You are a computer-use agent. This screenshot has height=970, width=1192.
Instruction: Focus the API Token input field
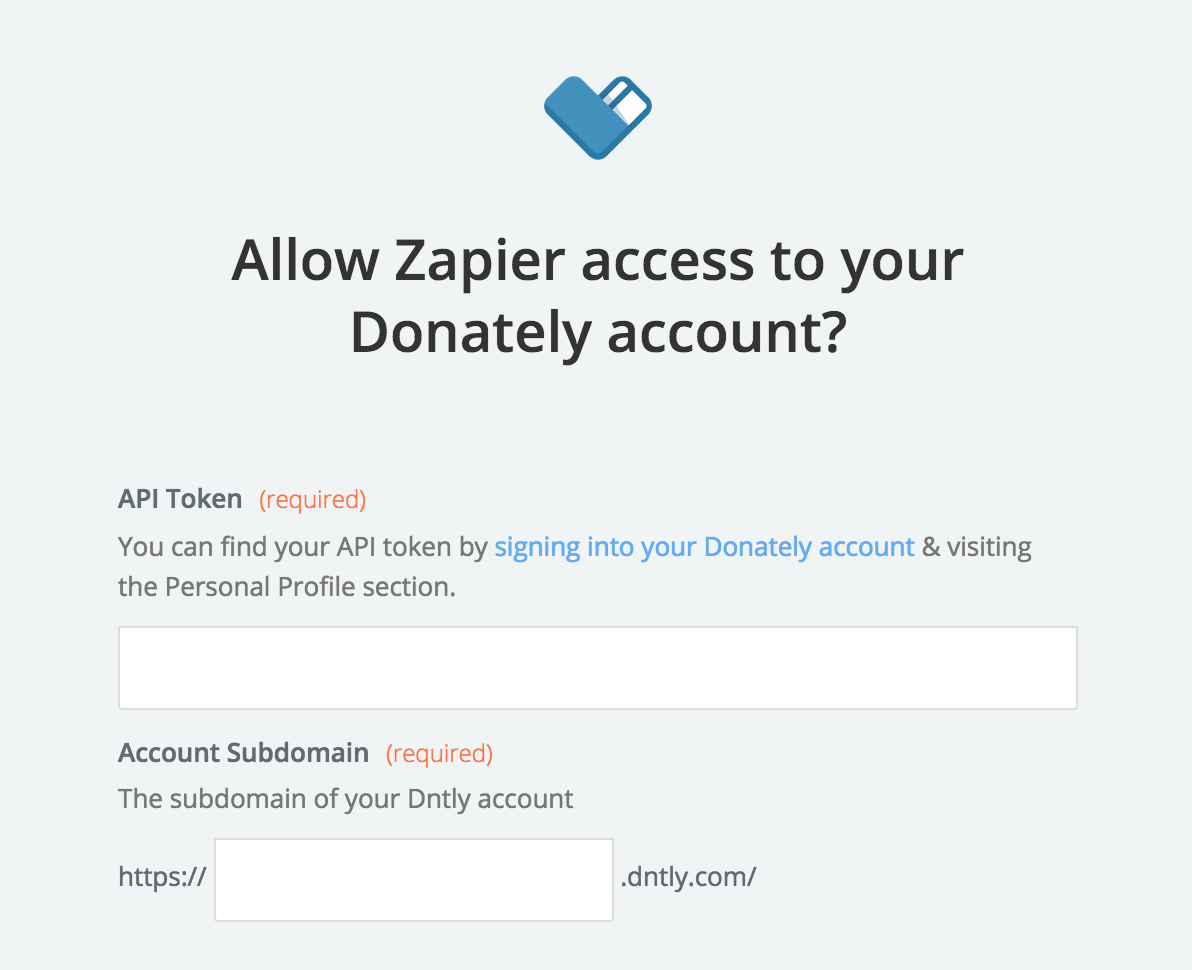(598, 668)
